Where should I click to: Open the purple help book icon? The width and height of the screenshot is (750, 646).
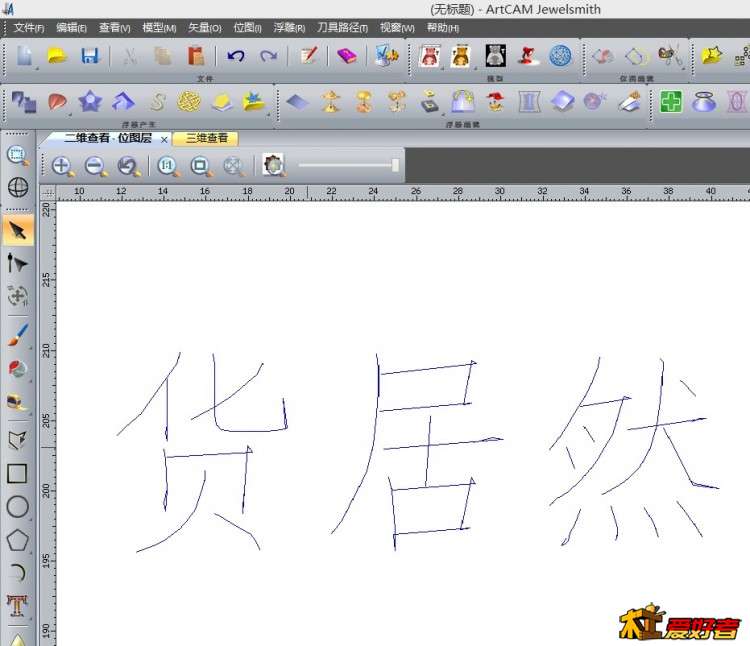pyautogui.click(x=347, y=56)
